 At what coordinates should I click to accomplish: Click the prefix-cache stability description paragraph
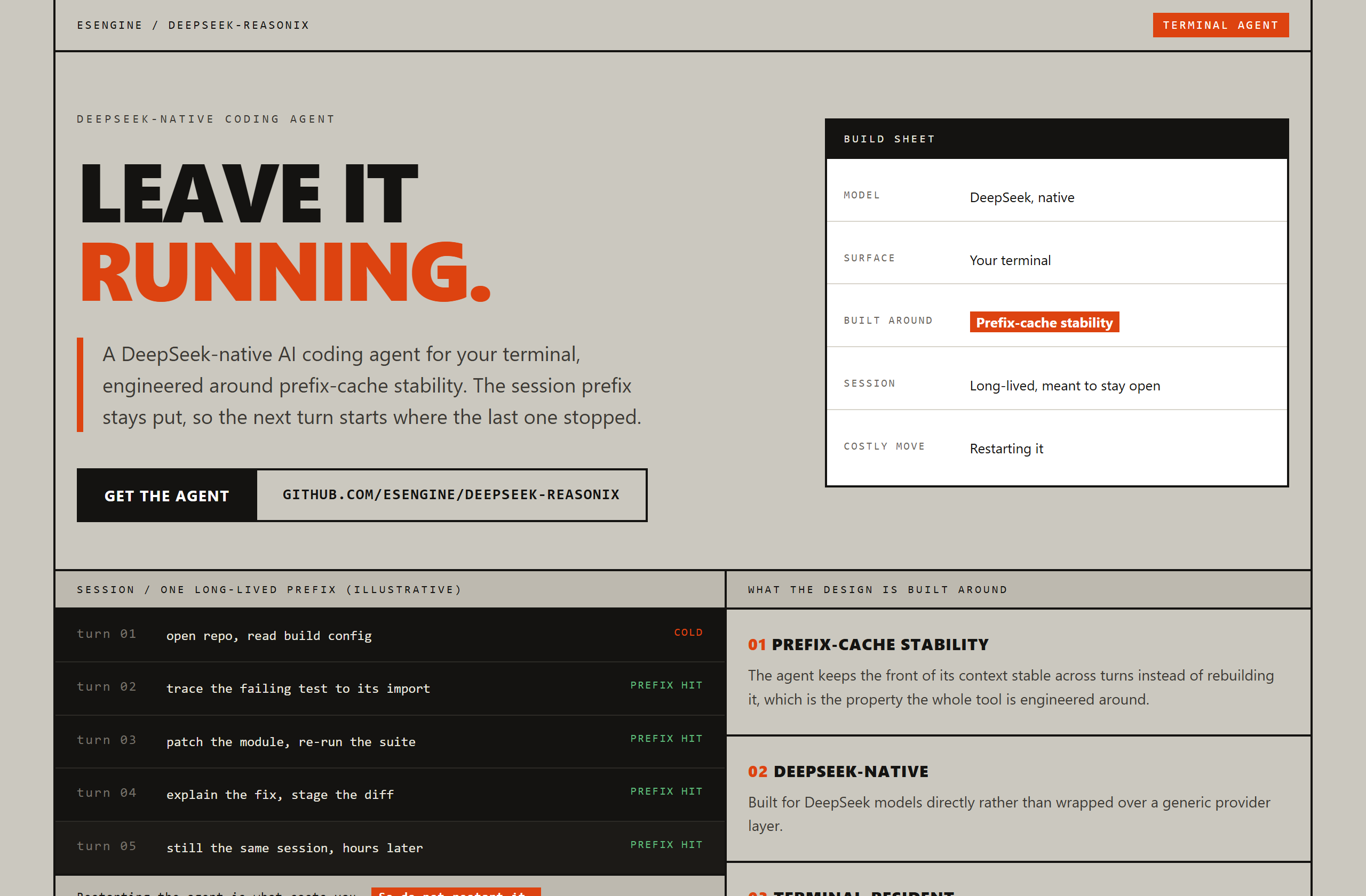click(1011, 687)
